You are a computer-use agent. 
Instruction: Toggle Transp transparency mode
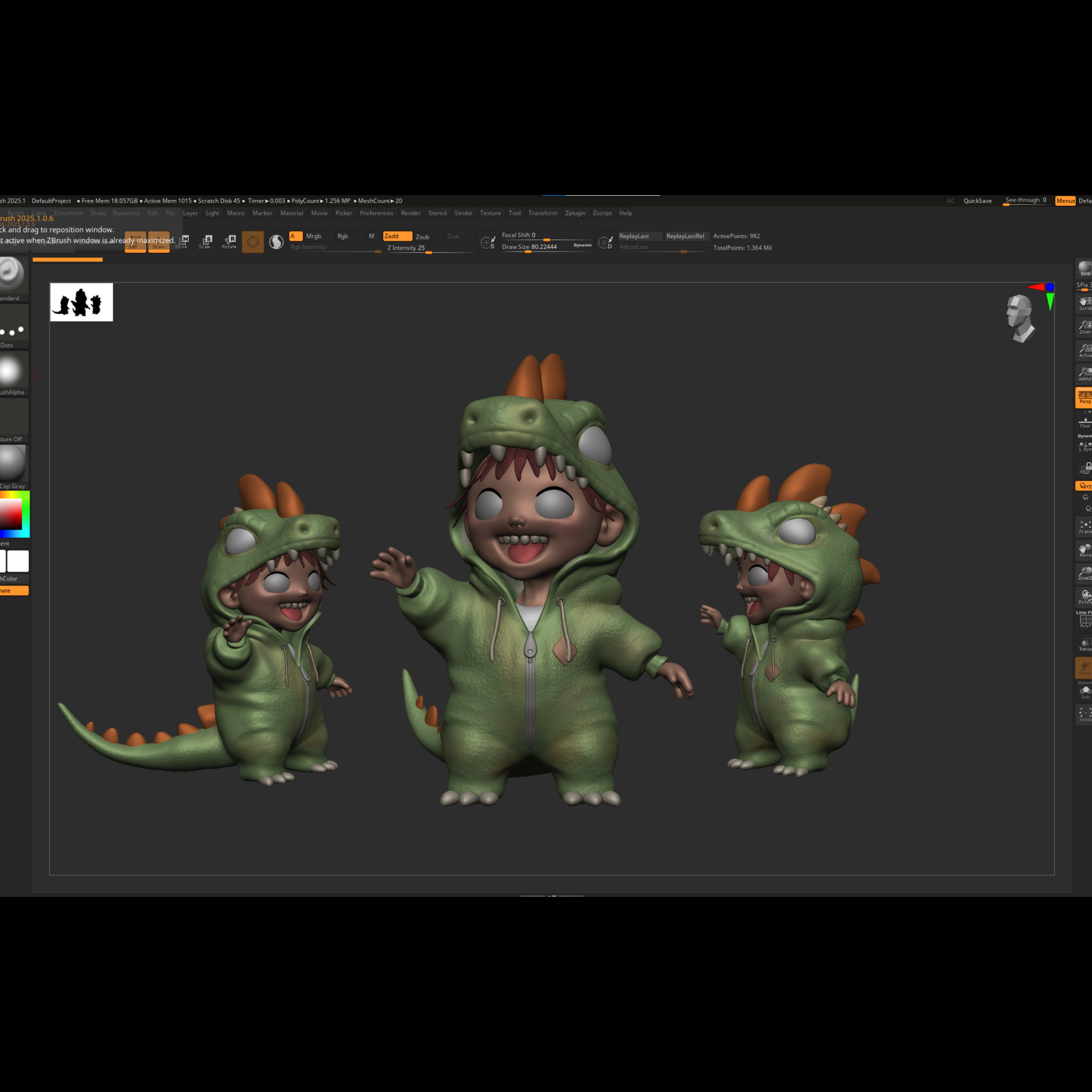click(1084, 644)
